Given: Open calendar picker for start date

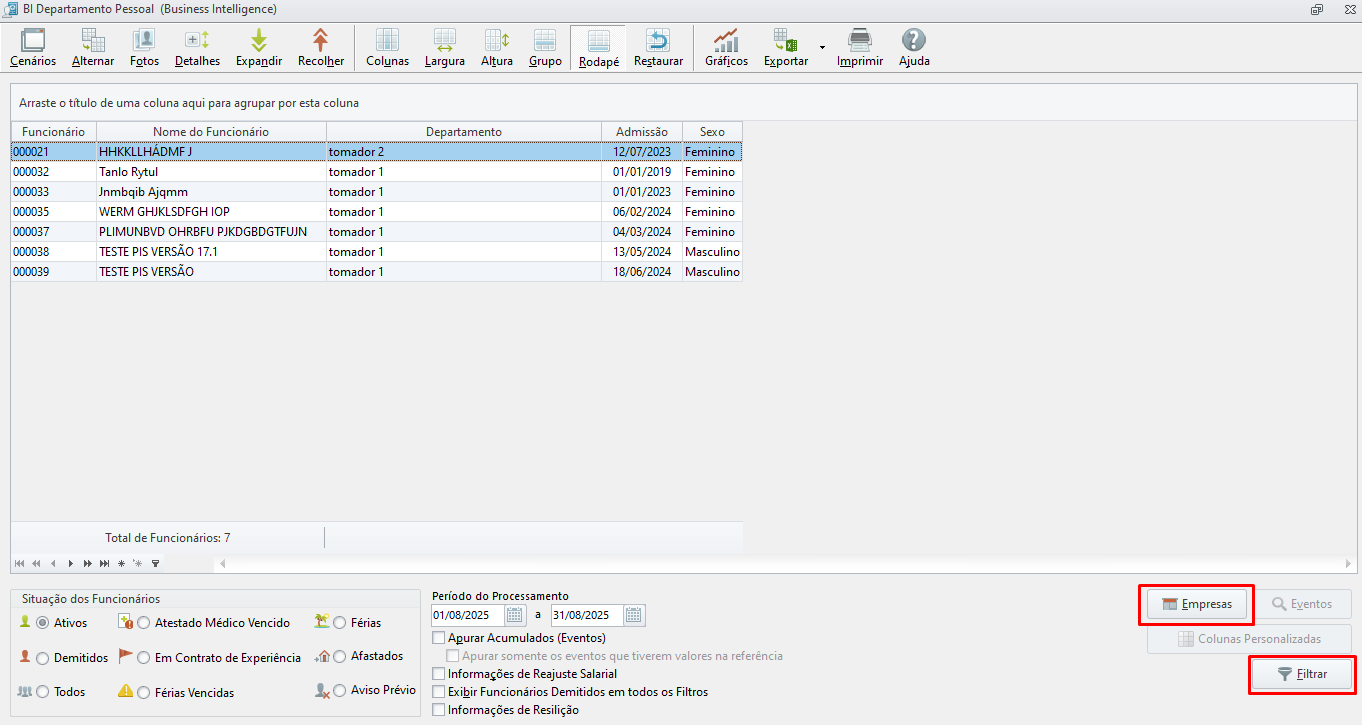Looking at the screenshot, I should pyautogui.click(x=515, y=615).
